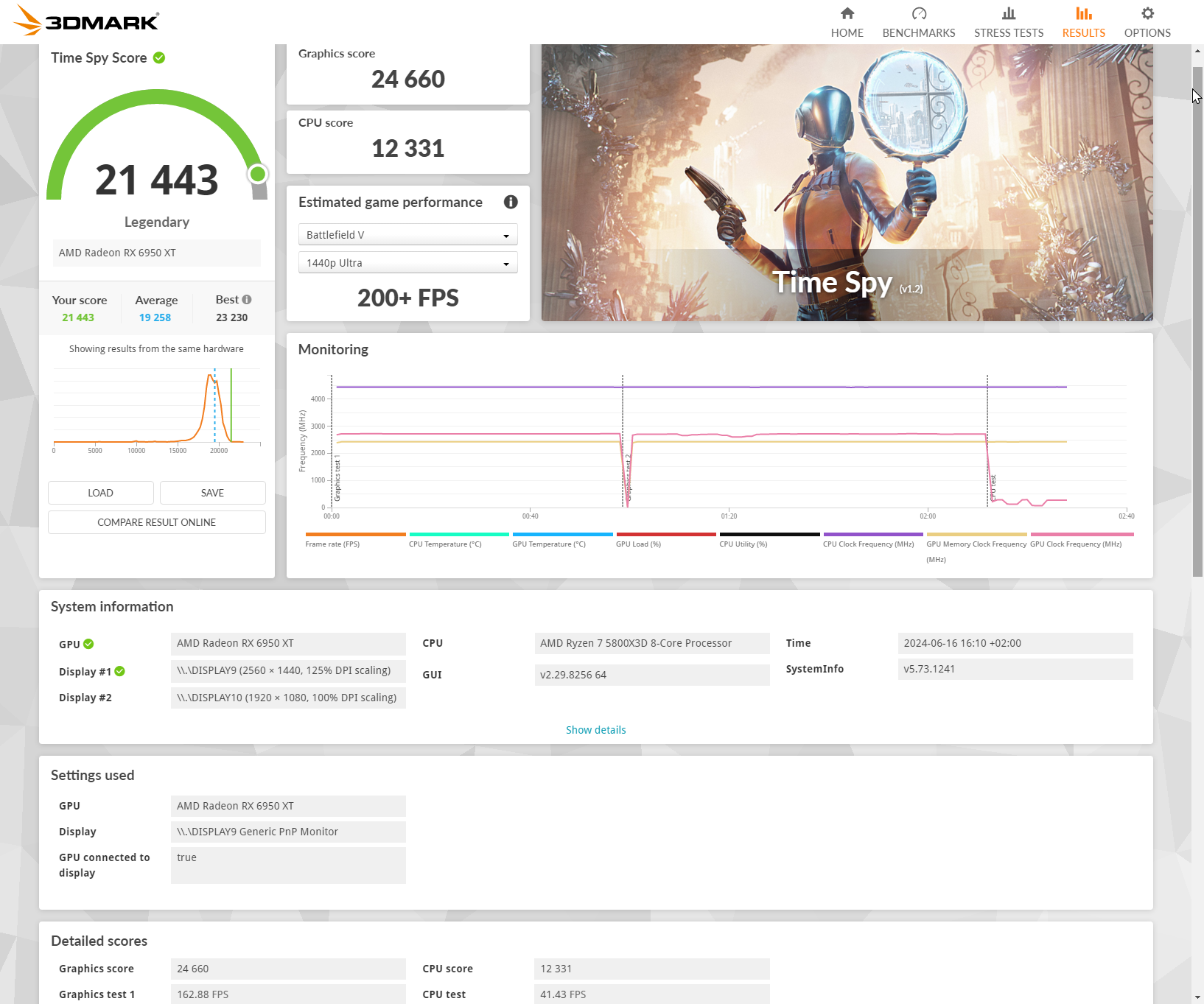Viewport: 1204px width, 1004px height.
Task: Toggle the GPU Temperature legend swatch
Action: point(562,534)
